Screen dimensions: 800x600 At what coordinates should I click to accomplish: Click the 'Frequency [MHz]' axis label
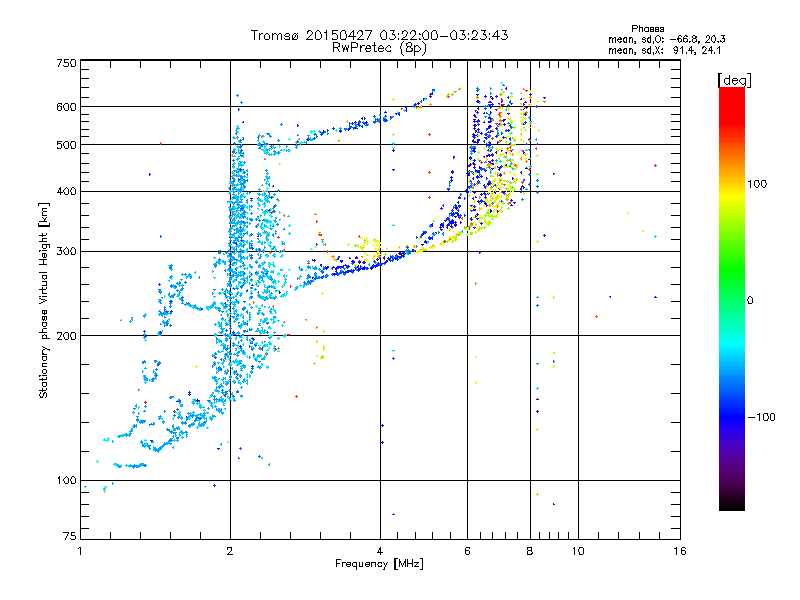pyautogui.click(x=379, y=564)
